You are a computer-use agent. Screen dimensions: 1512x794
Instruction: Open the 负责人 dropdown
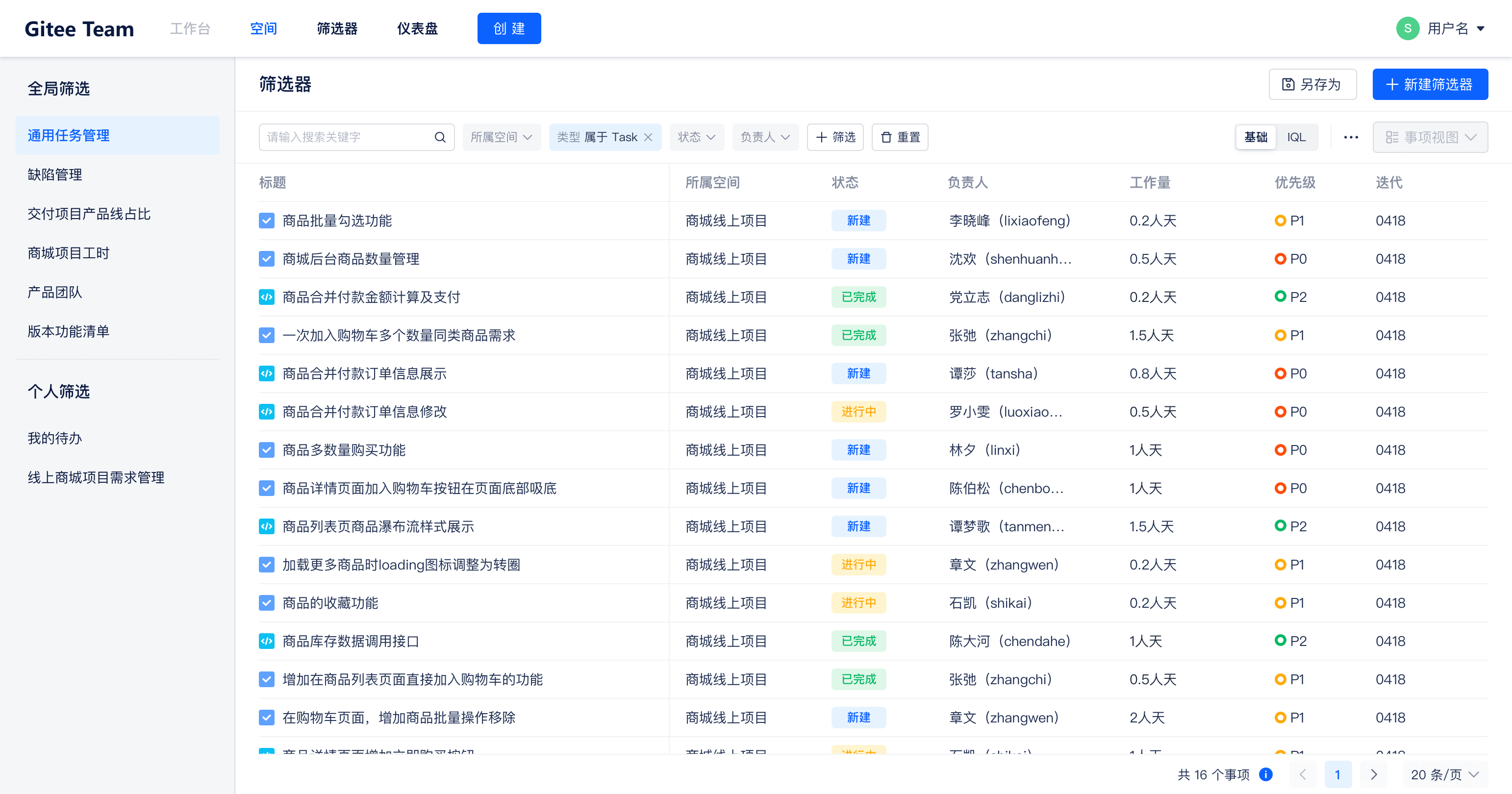pyautogui.click(x=765, y=137)
